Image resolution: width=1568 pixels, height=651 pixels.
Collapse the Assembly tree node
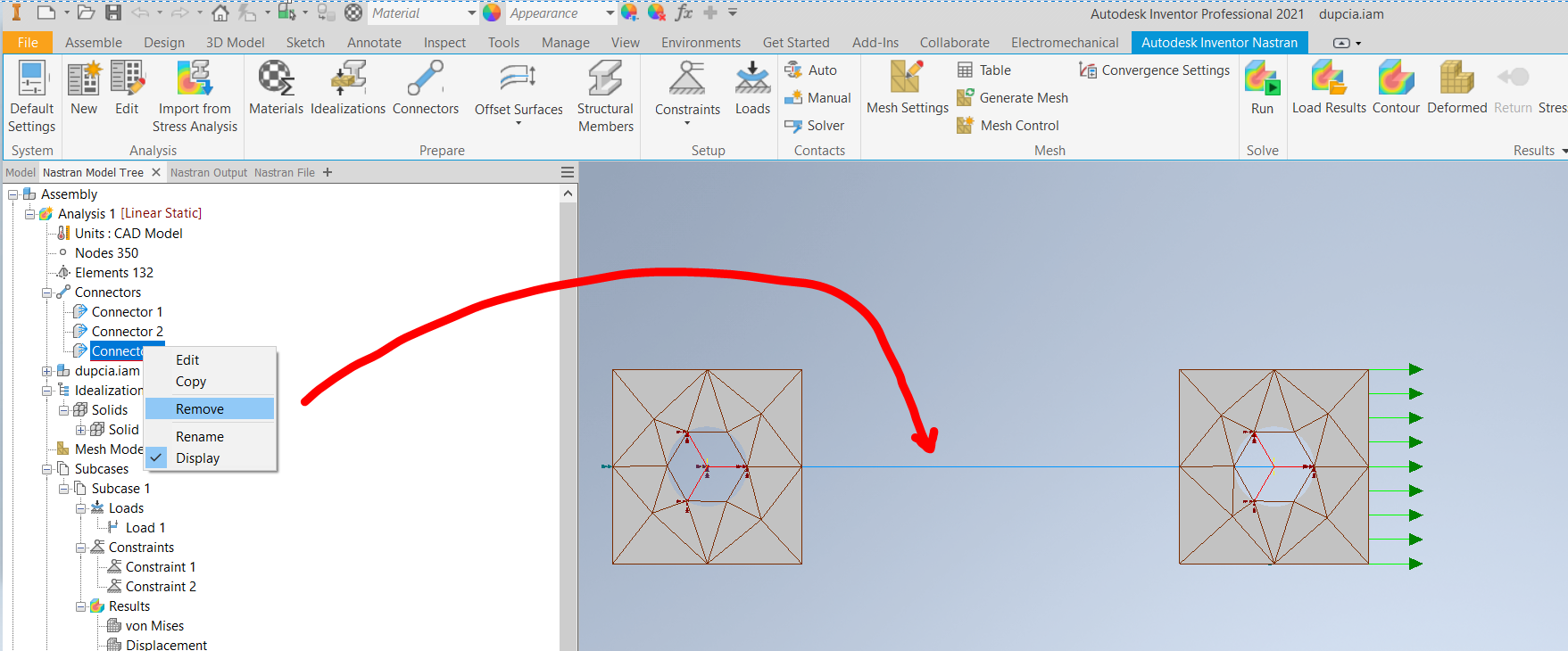tap(13, 194)
